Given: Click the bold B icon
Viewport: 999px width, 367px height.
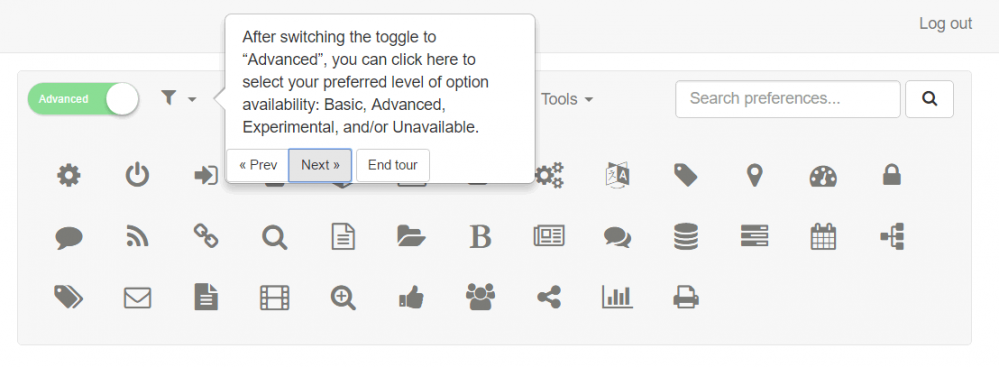Looking at the screenshot, I should coord(480,236).
